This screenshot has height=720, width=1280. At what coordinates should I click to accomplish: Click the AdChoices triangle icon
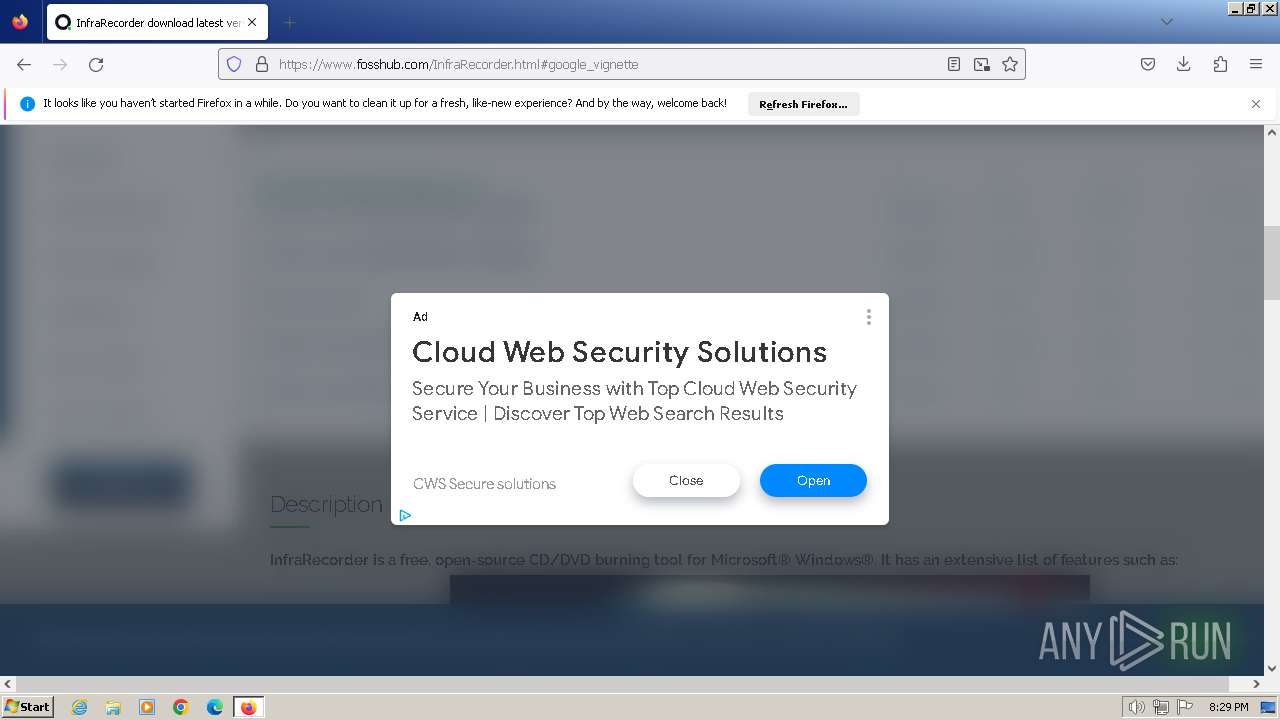pos(405,516)
